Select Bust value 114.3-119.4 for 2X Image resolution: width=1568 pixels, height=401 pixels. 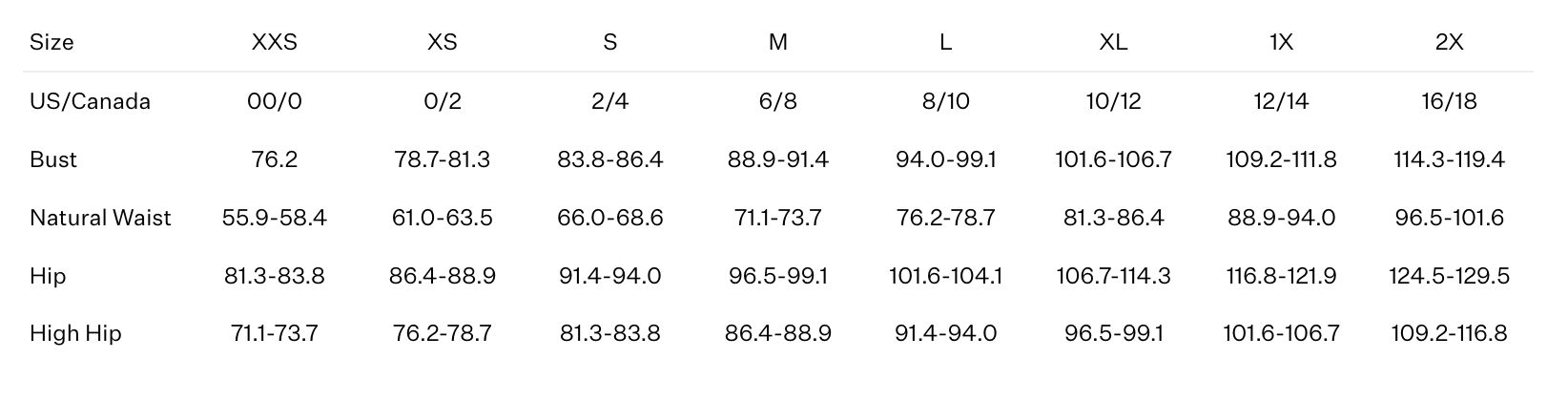[x=1449, y=159]
